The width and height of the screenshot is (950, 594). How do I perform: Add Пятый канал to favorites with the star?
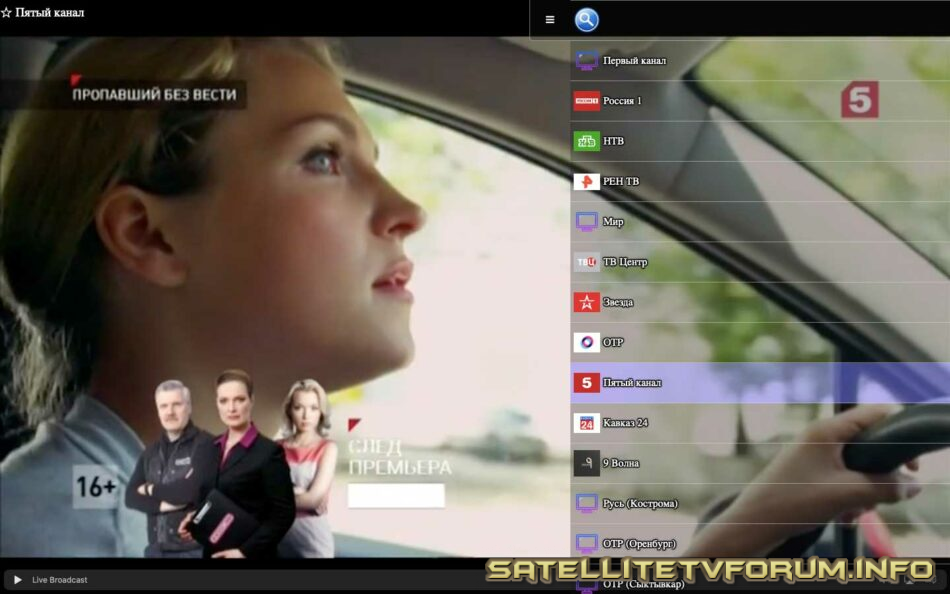[x=6, y=12]
